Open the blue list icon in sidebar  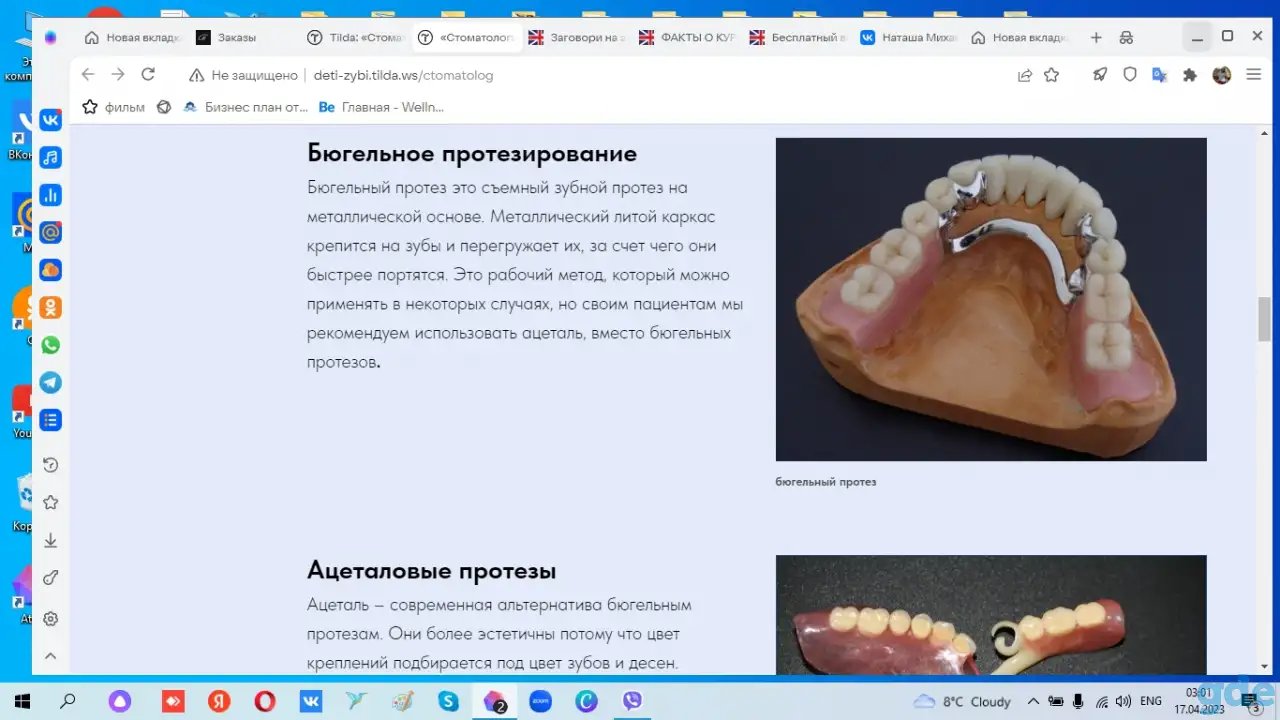[50, 420]
